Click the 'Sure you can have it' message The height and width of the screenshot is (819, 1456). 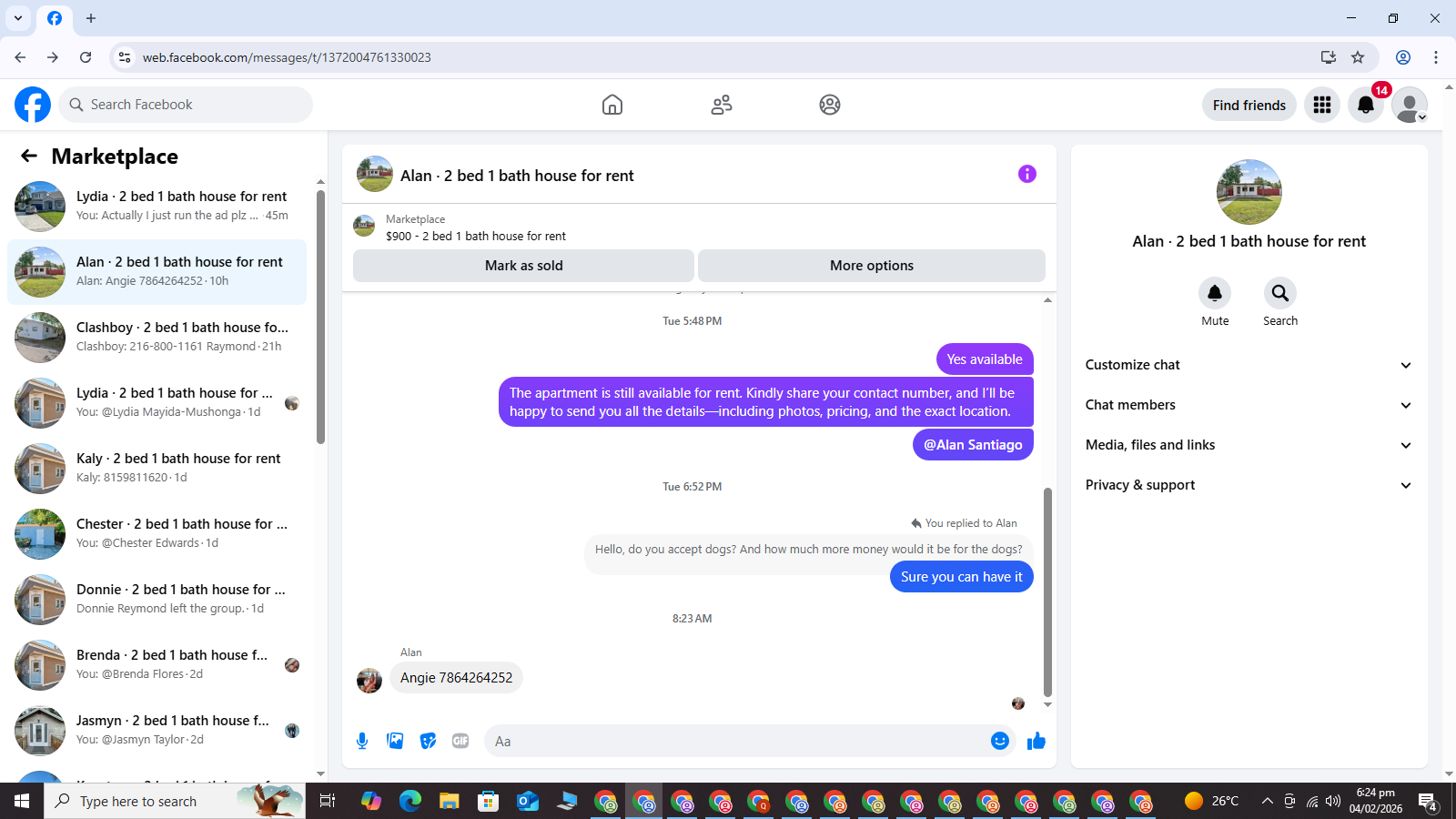(x=961, y=576)
